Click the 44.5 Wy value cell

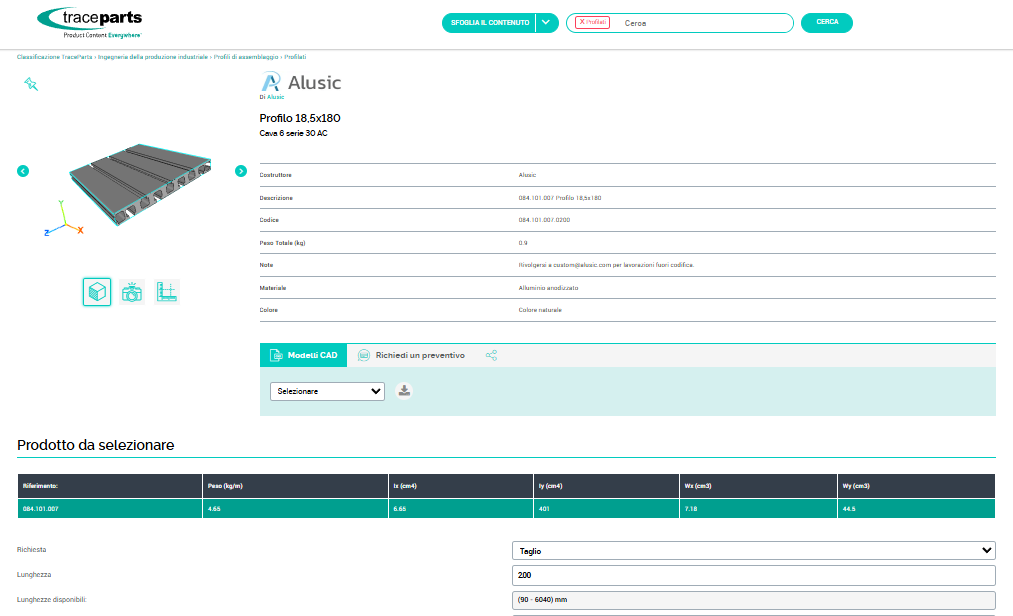[917, 509]
